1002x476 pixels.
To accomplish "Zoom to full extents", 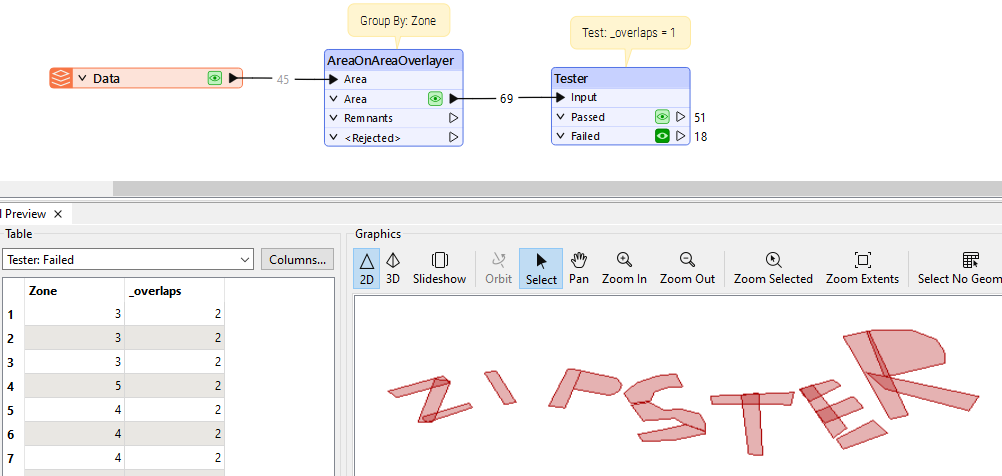I will tap(862, 268).
